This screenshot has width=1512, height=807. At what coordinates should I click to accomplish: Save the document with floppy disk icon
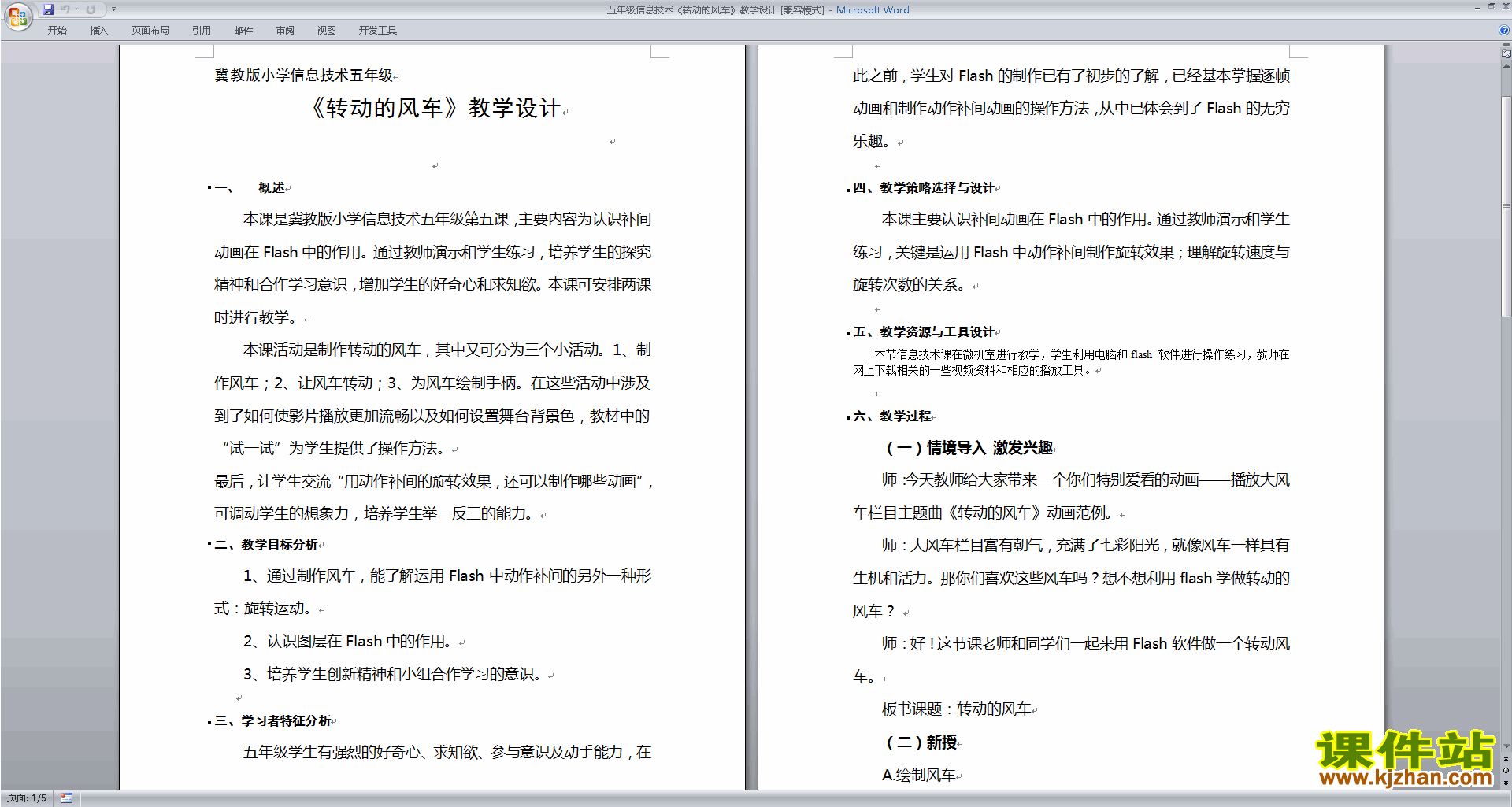tap(48, 9)
